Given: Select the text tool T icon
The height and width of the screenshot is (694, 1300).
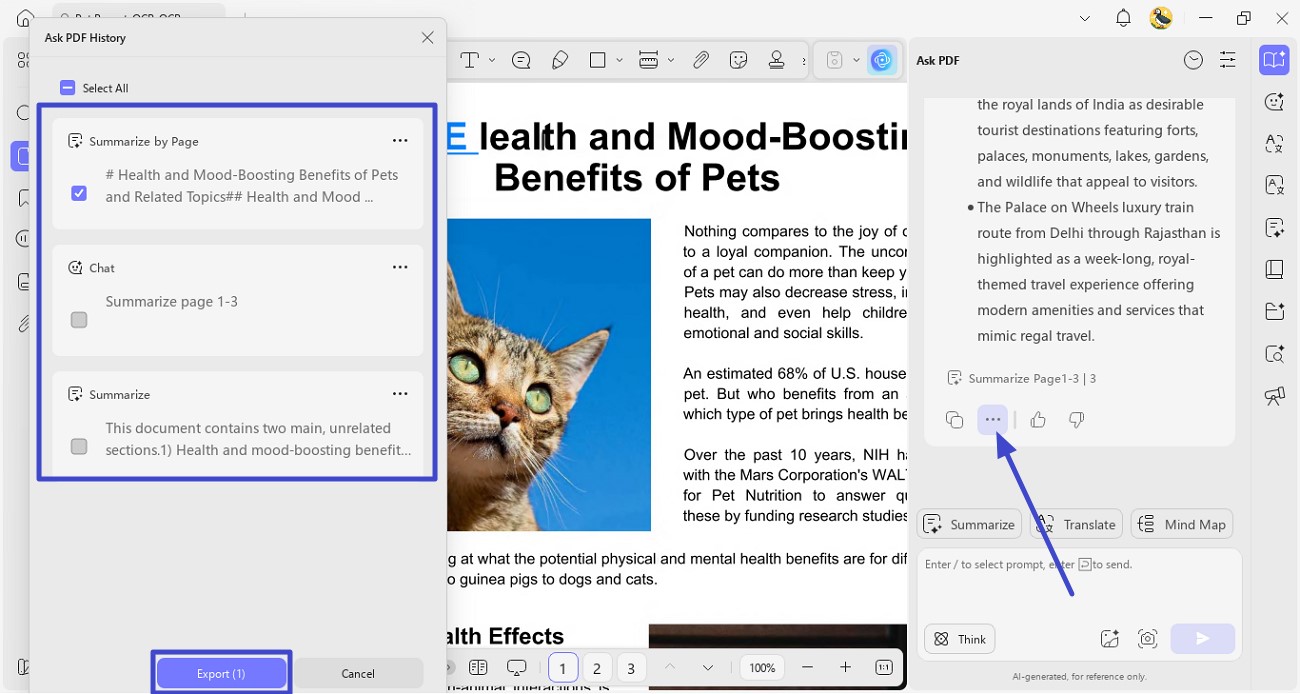Looking at the screenshot, I should (x=469, y=60).
